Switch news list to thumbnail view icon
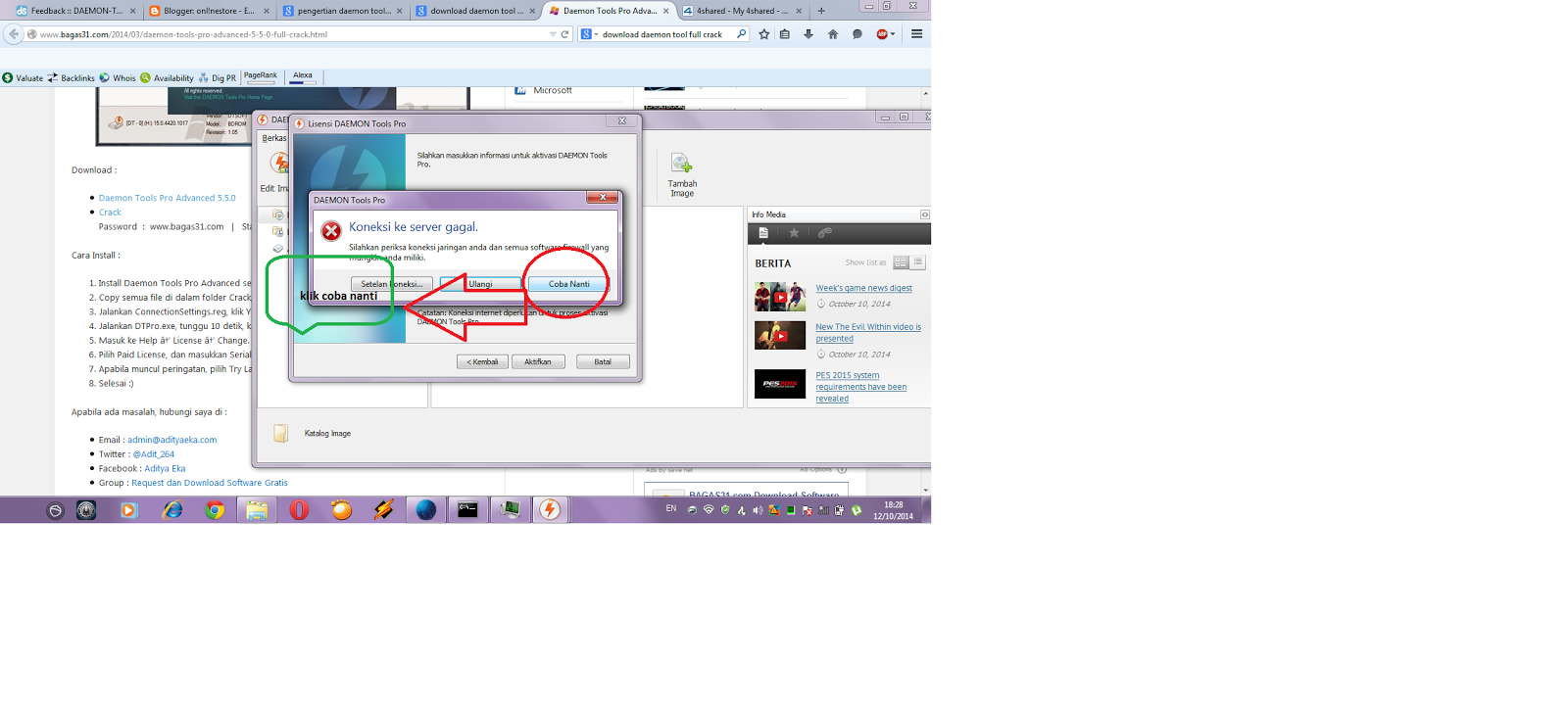The width and height of the screenshot is (1568, 710). tap(902, 262)
